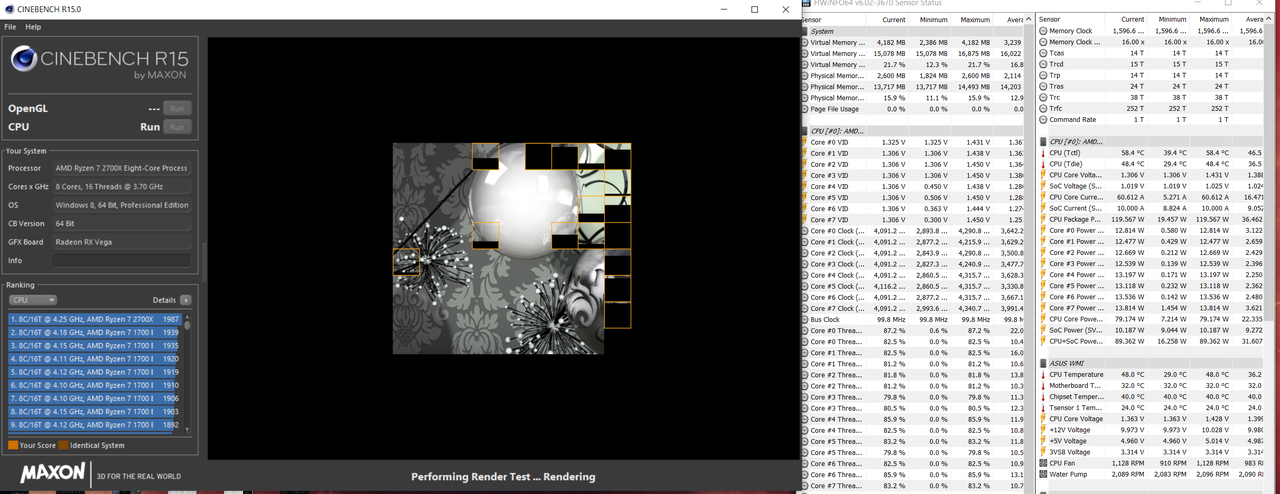Screen dimensions: 1280x494
Task: Click the clock icon beside Command Rate
Action: click(1043, 119)
